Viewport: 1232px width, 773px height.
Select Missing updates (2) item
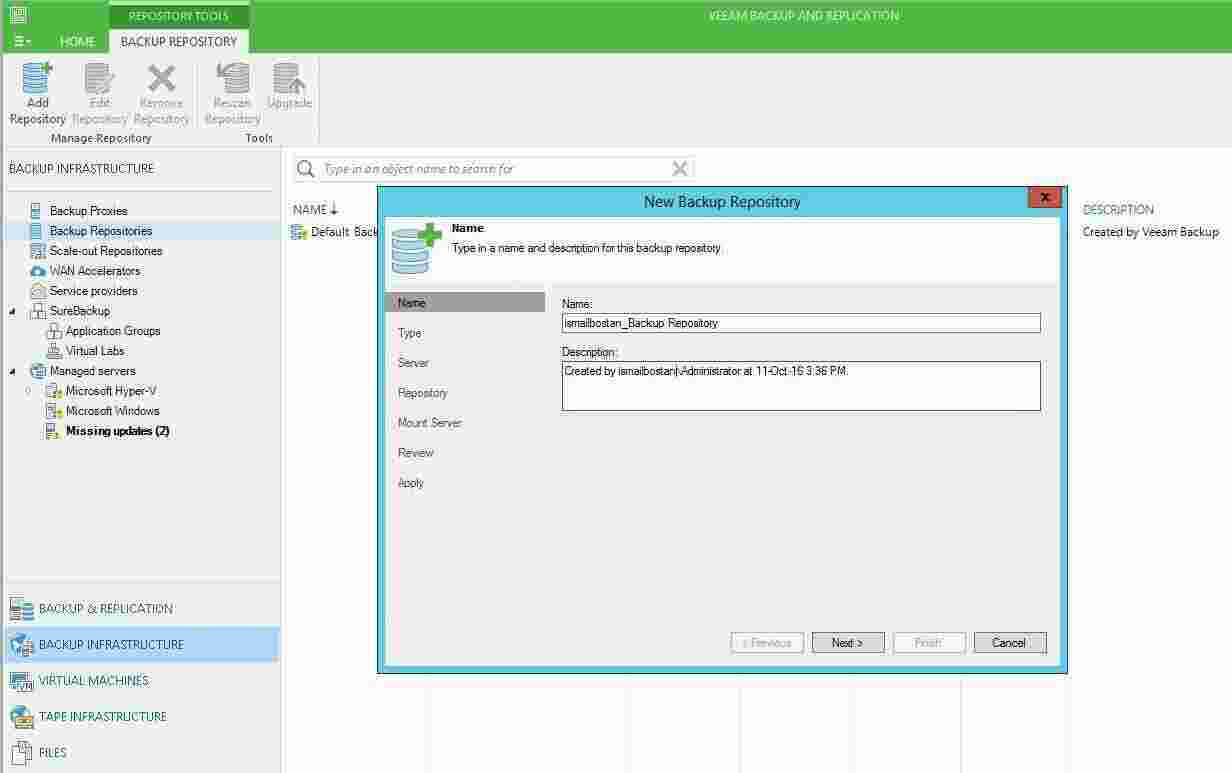tap(117, 431)
